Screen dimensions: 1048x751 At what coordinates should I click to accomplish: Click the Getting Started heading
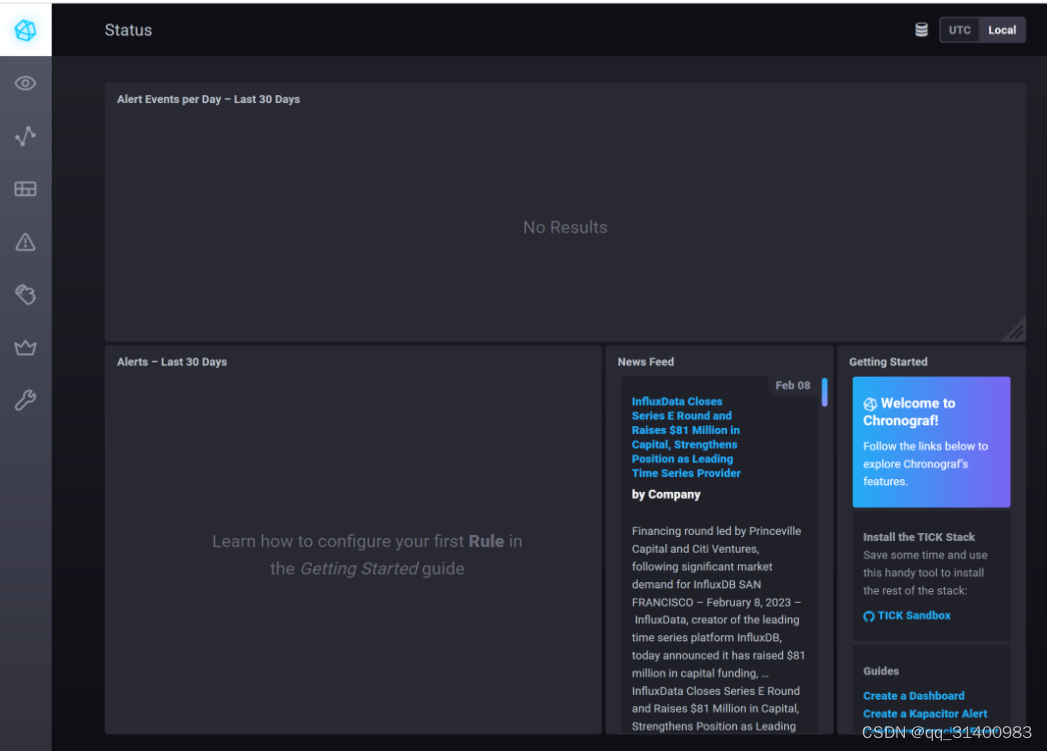tap(888, 361)
